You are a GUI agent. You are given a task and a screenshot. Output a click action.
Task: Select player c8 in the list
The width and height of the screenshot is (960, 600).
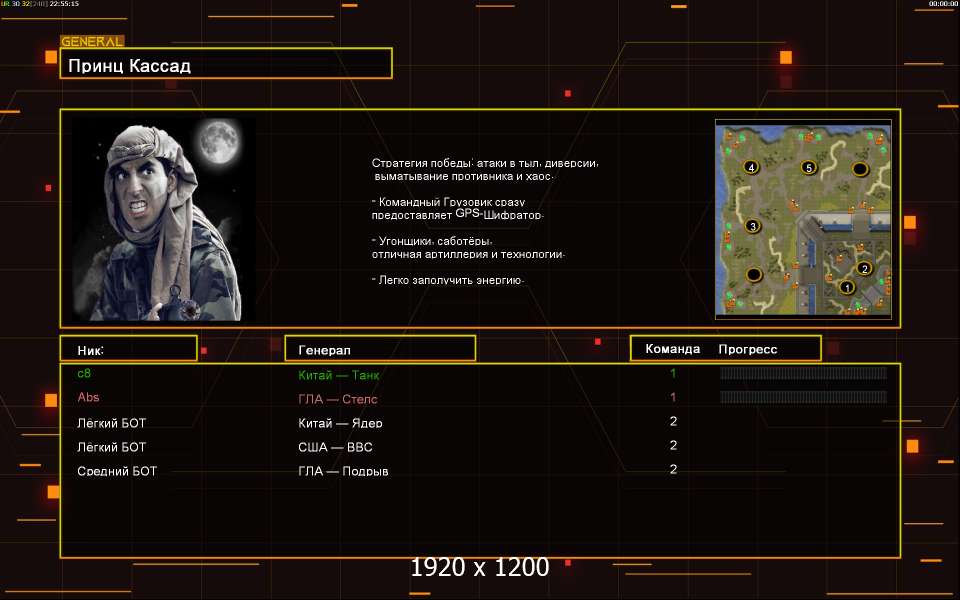(x=84, y=373)
